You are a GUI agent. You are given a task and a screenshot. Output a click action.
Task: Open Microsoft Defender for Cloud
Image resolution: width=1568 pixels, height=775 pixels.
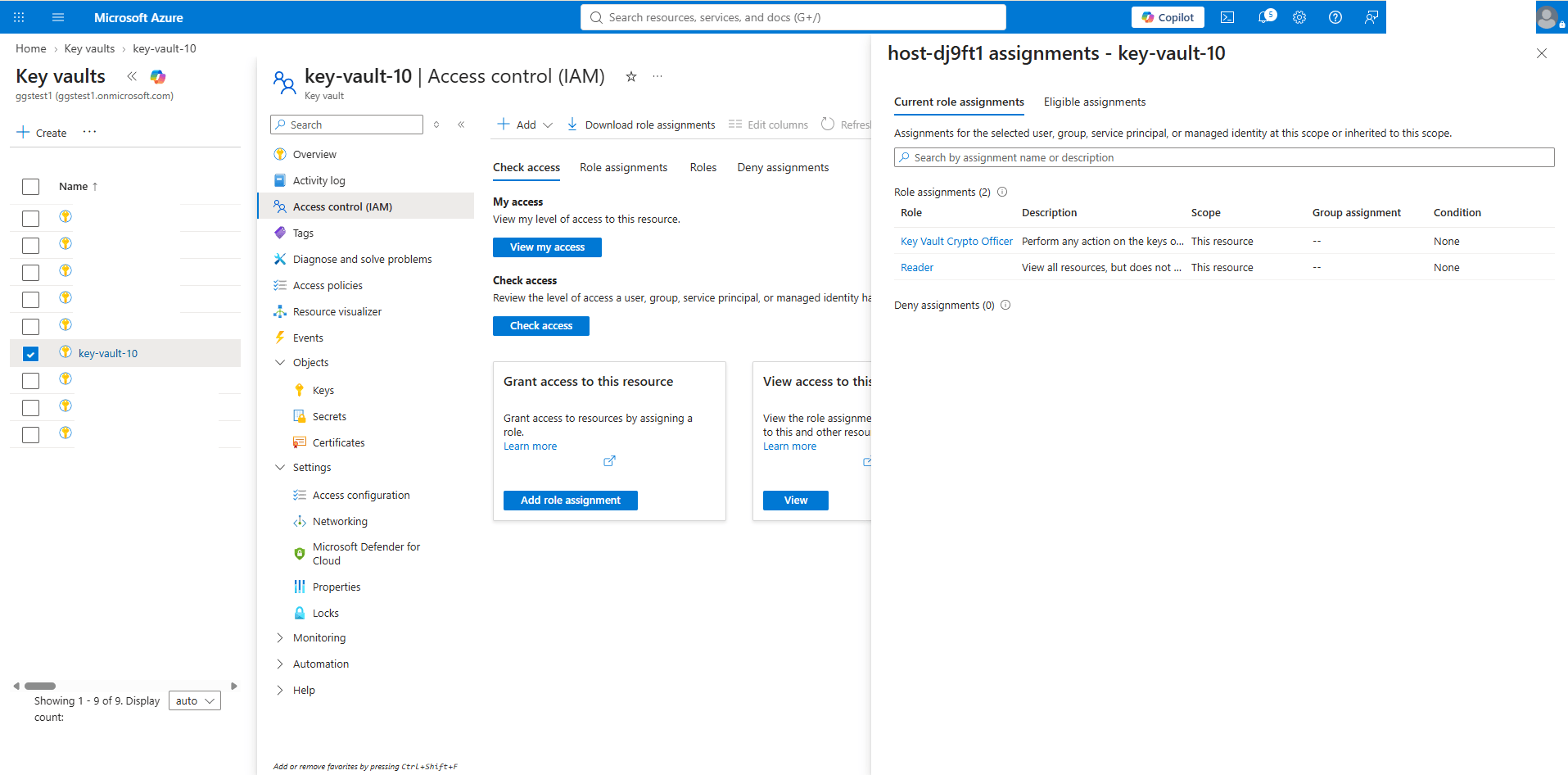[366, 554]
